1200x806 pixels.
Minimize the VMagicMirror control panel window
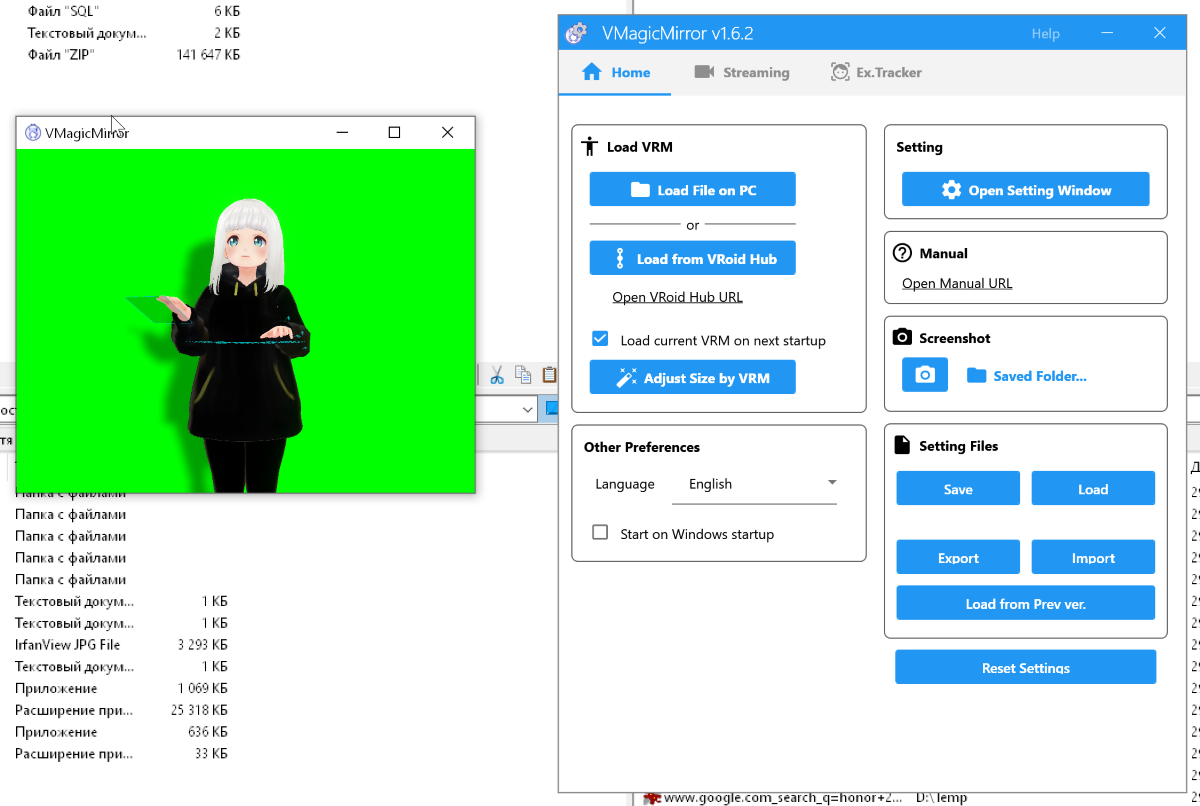1109,33
